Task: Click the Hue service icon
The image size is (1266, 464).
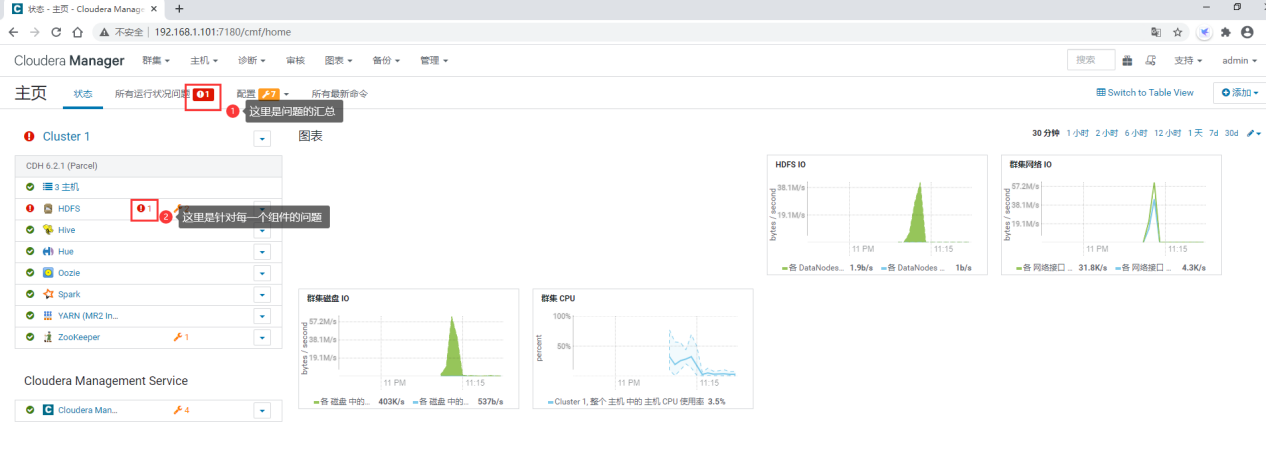Action: coord(48,251)
